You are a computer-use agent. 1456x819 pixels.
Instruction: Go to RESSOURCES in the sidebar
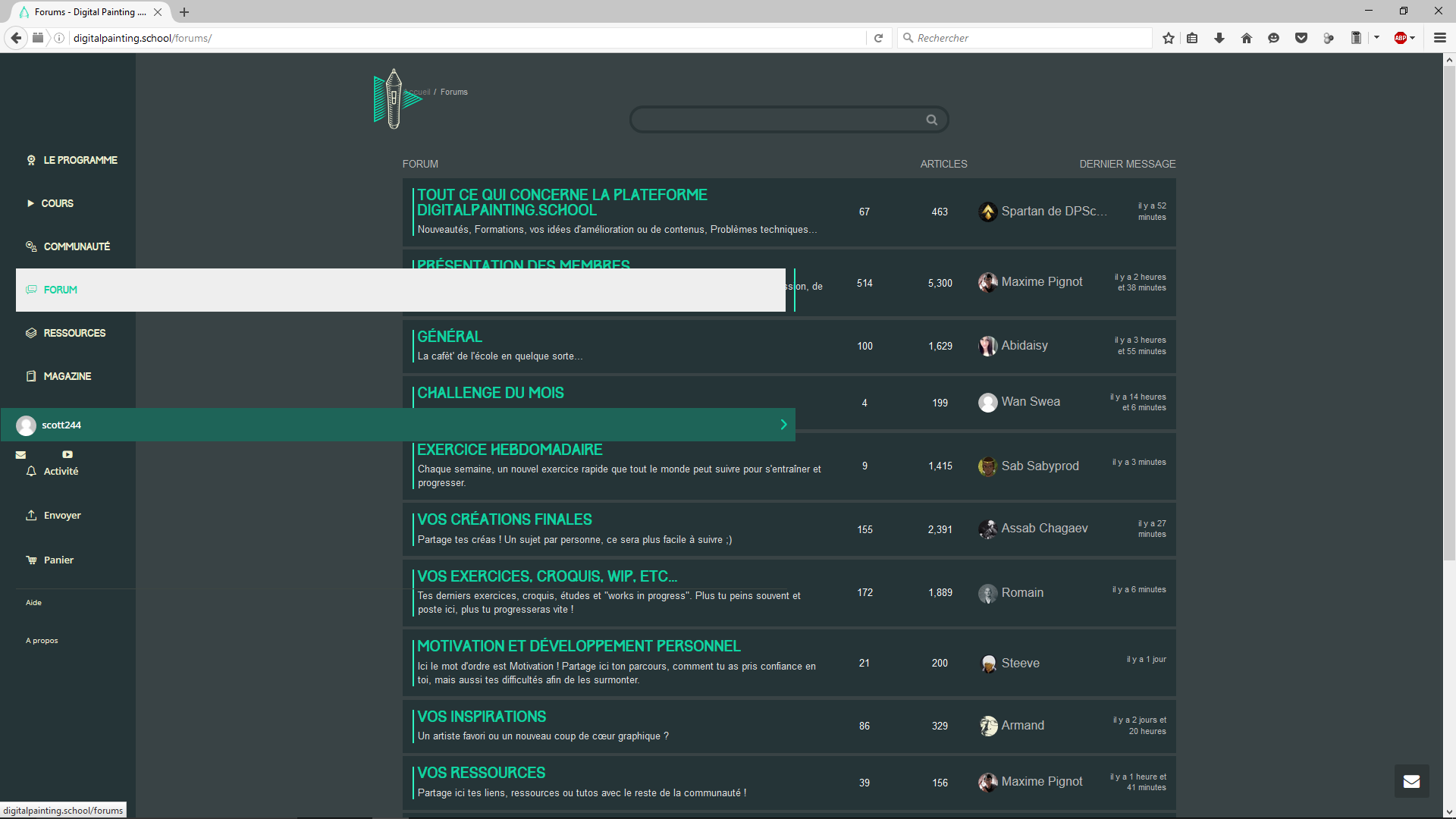74,333
